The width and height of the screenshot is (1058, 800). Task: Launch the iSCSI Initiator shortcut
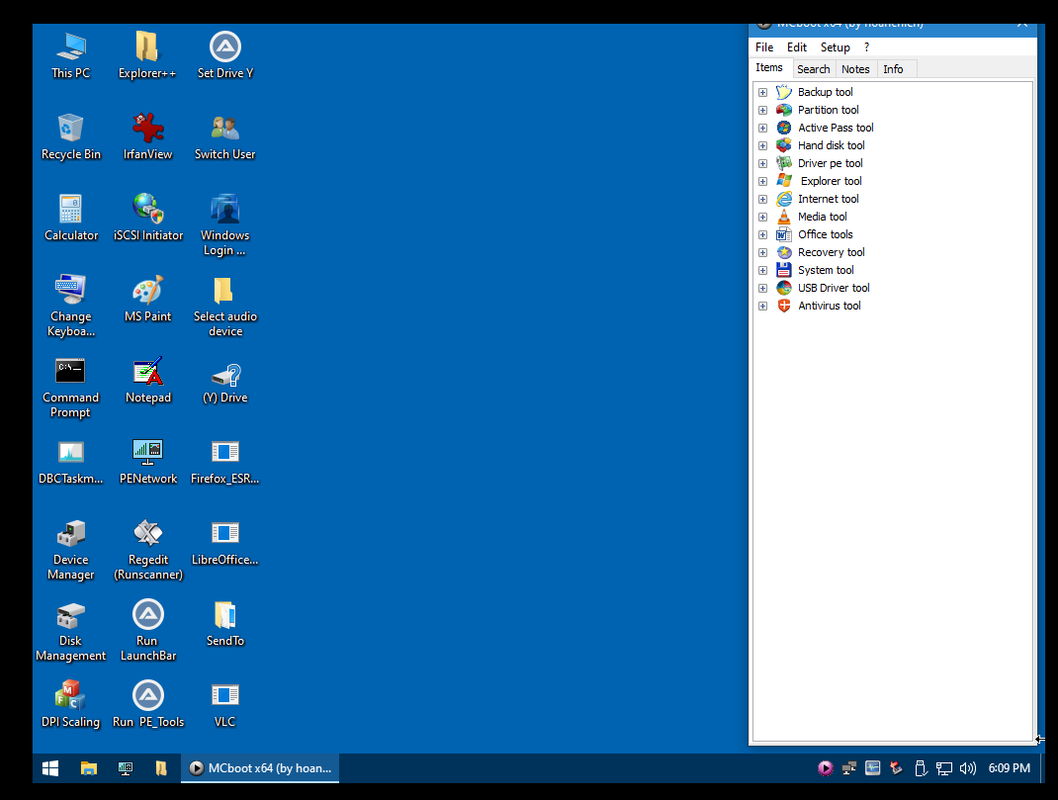(148, 218)
